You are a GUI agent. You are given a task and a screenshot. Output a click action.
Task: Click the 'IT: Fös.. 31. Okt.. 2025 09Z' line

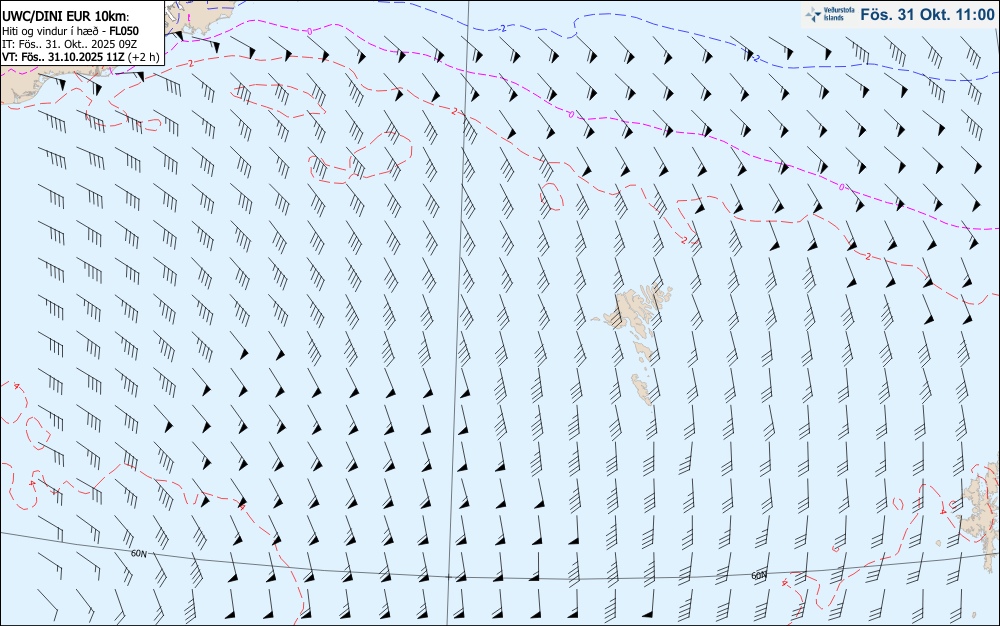point(69,44)
